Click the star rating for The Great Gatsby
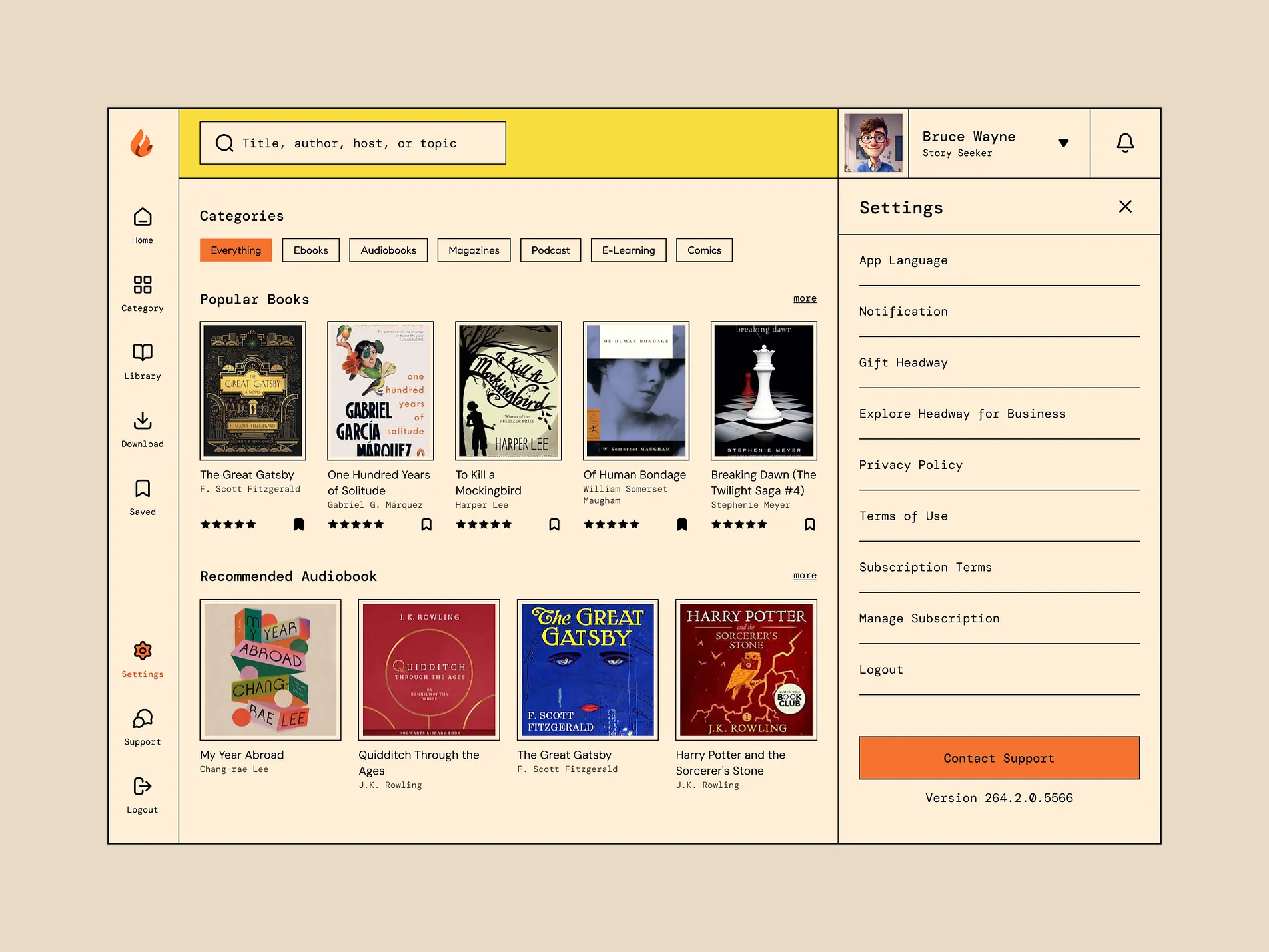Viewport: 1269px width, 952px height. point(228,525)
